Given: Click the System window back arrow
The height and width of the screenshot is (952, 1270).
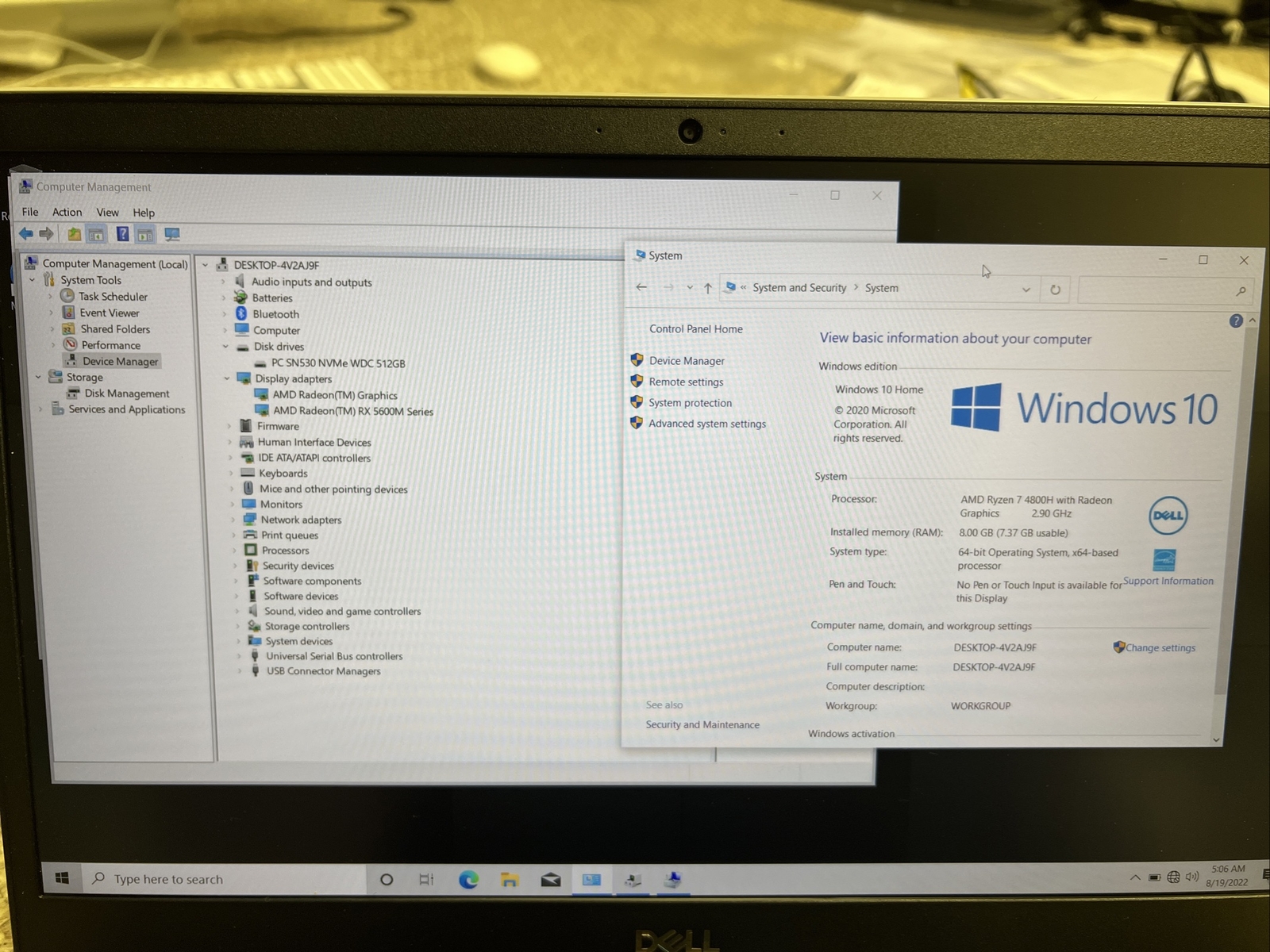Looking at the screenshot, I should (x=641, y=287).
